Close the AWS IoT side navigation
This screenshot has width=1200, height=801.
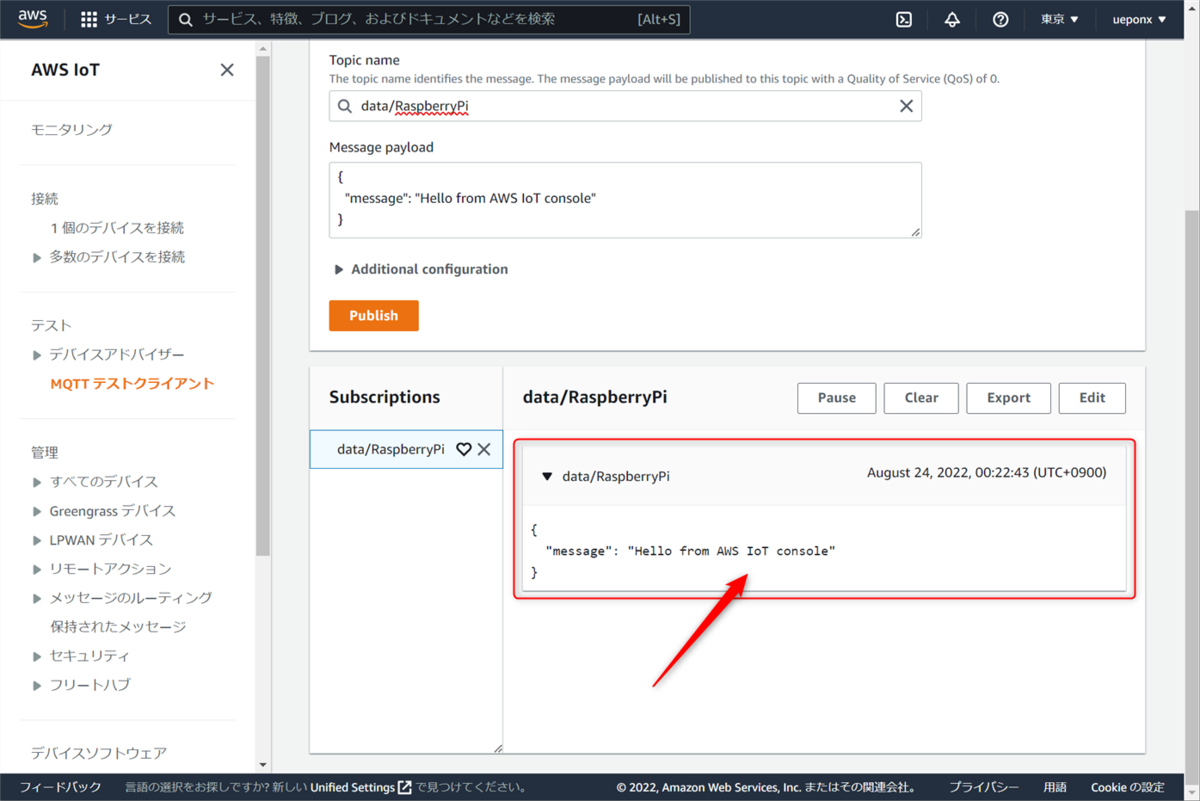(x=227, y=70)
